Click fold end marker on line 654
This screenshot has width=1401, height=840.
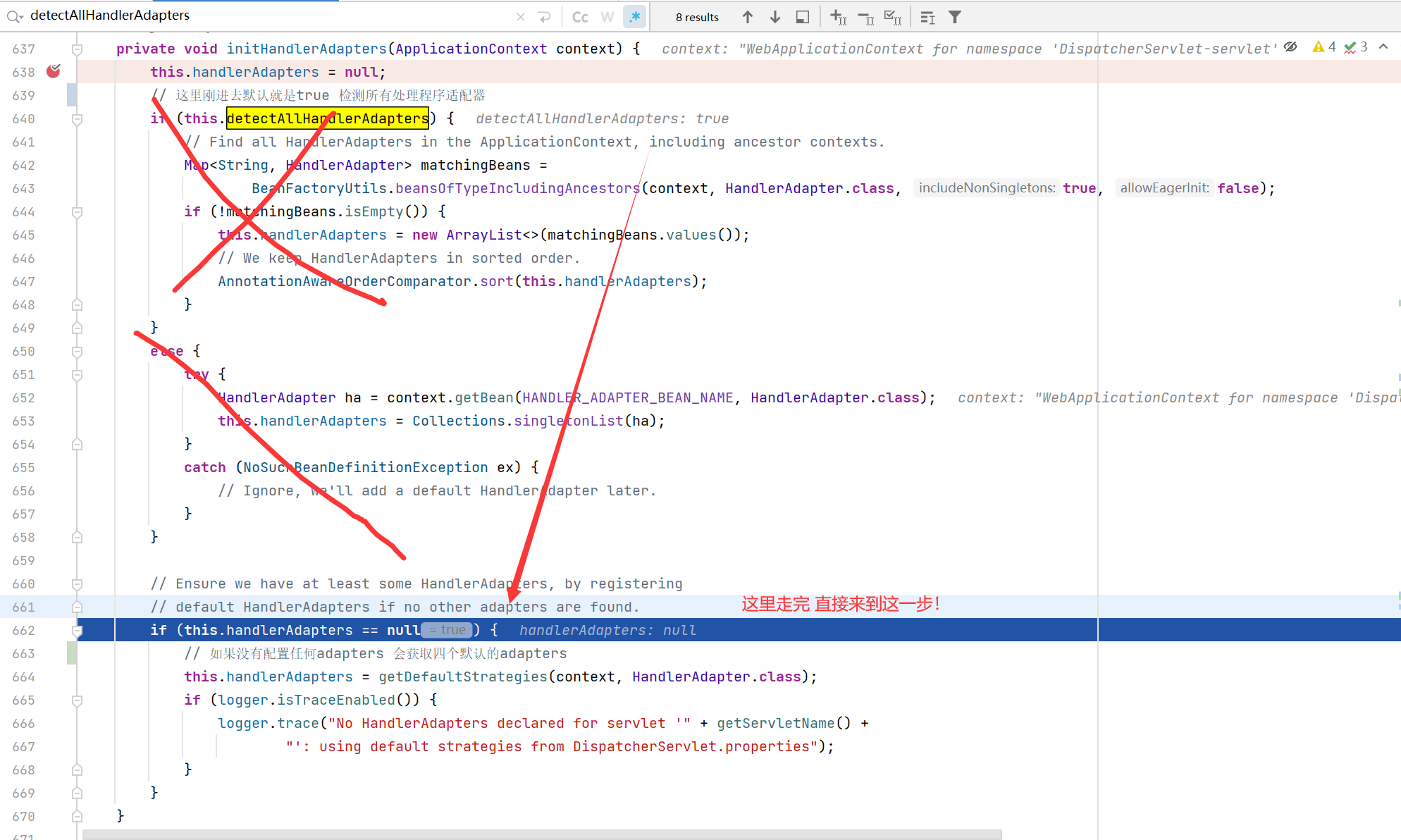[78, 444]
